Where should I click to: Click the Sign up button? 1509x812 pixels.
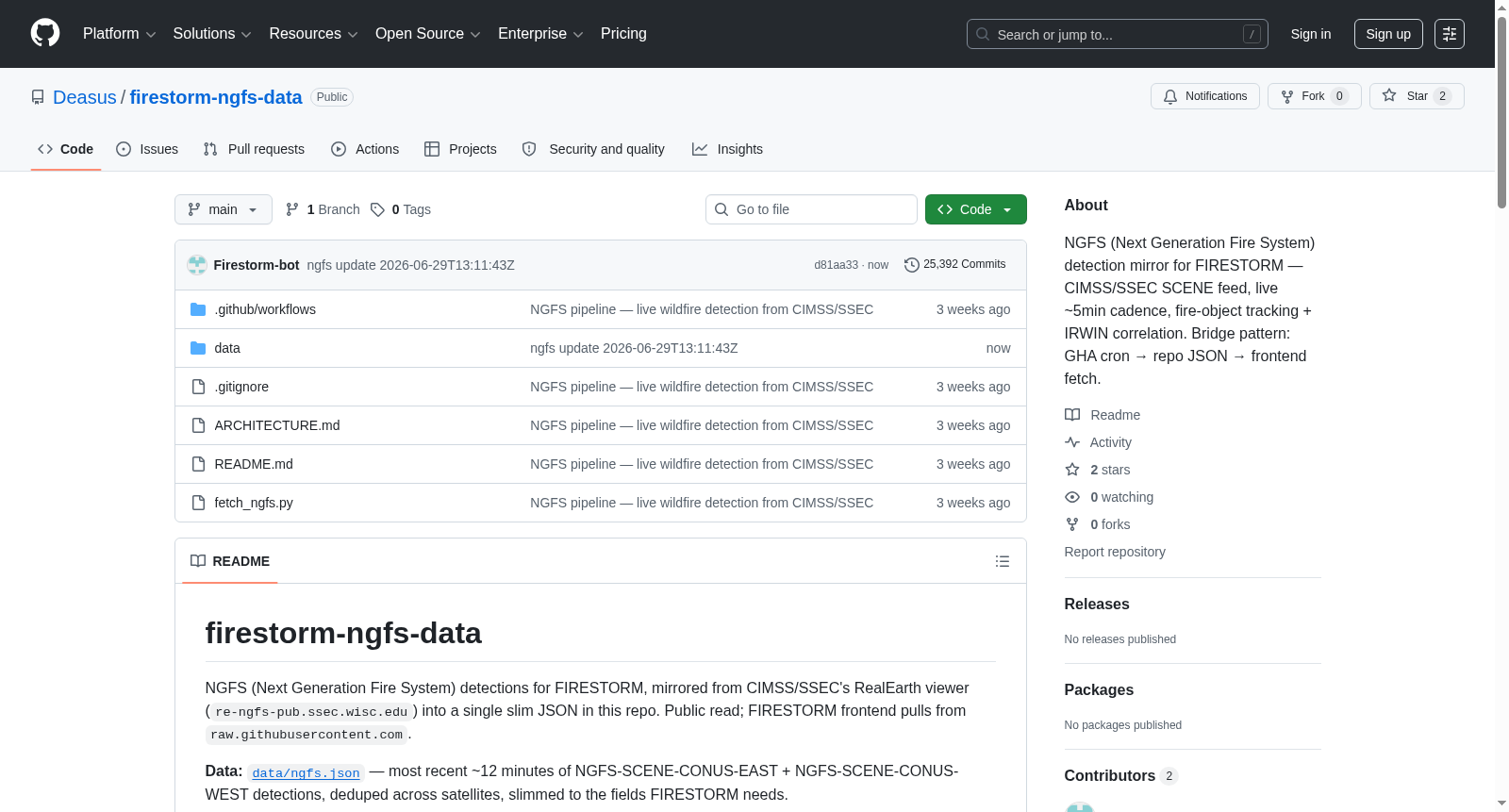[1388, 34]
